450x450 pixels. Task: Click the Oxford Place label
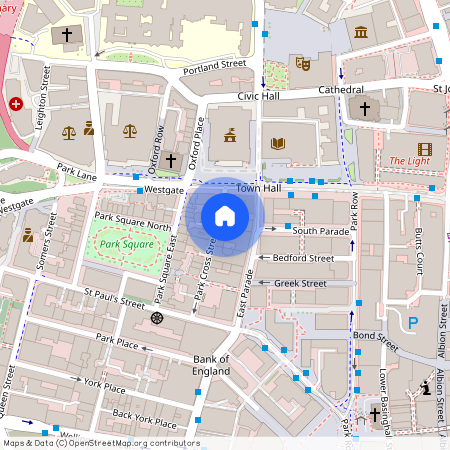coord(196,143)
